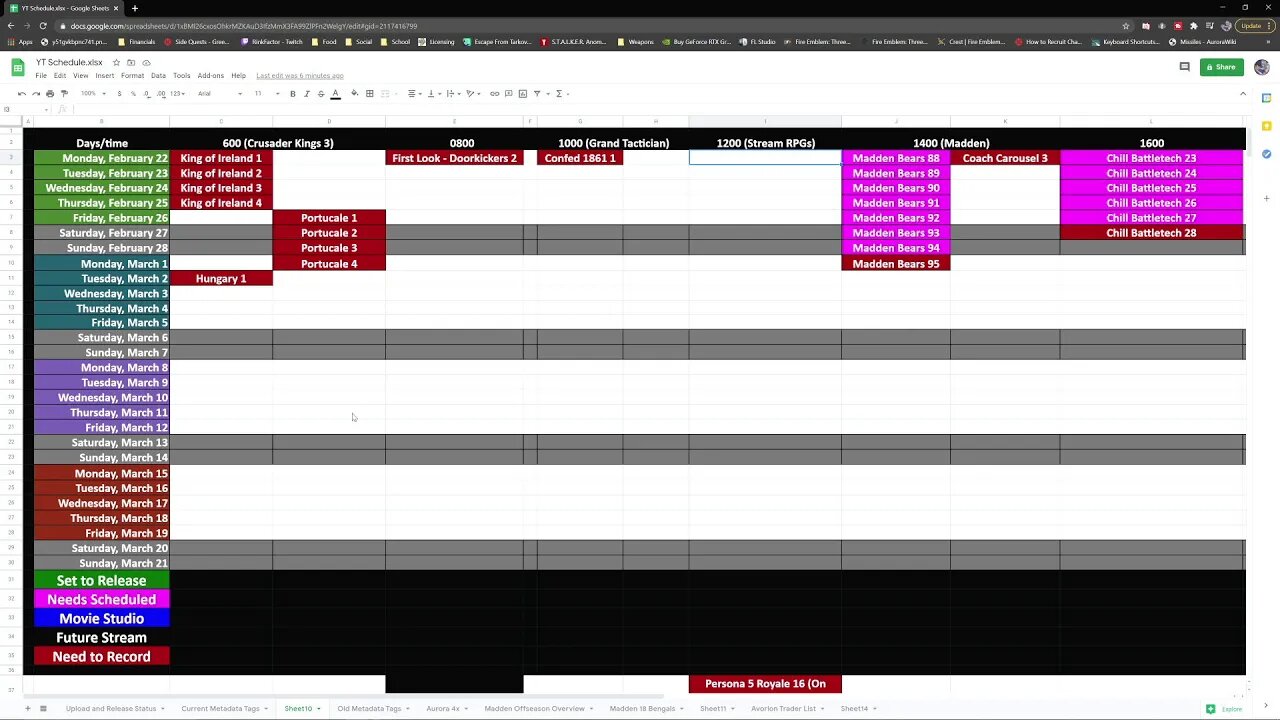This screenshot has height=720, width=1280.
Task: Open the horizontal align dropdown
Action: tap(414, 93)
